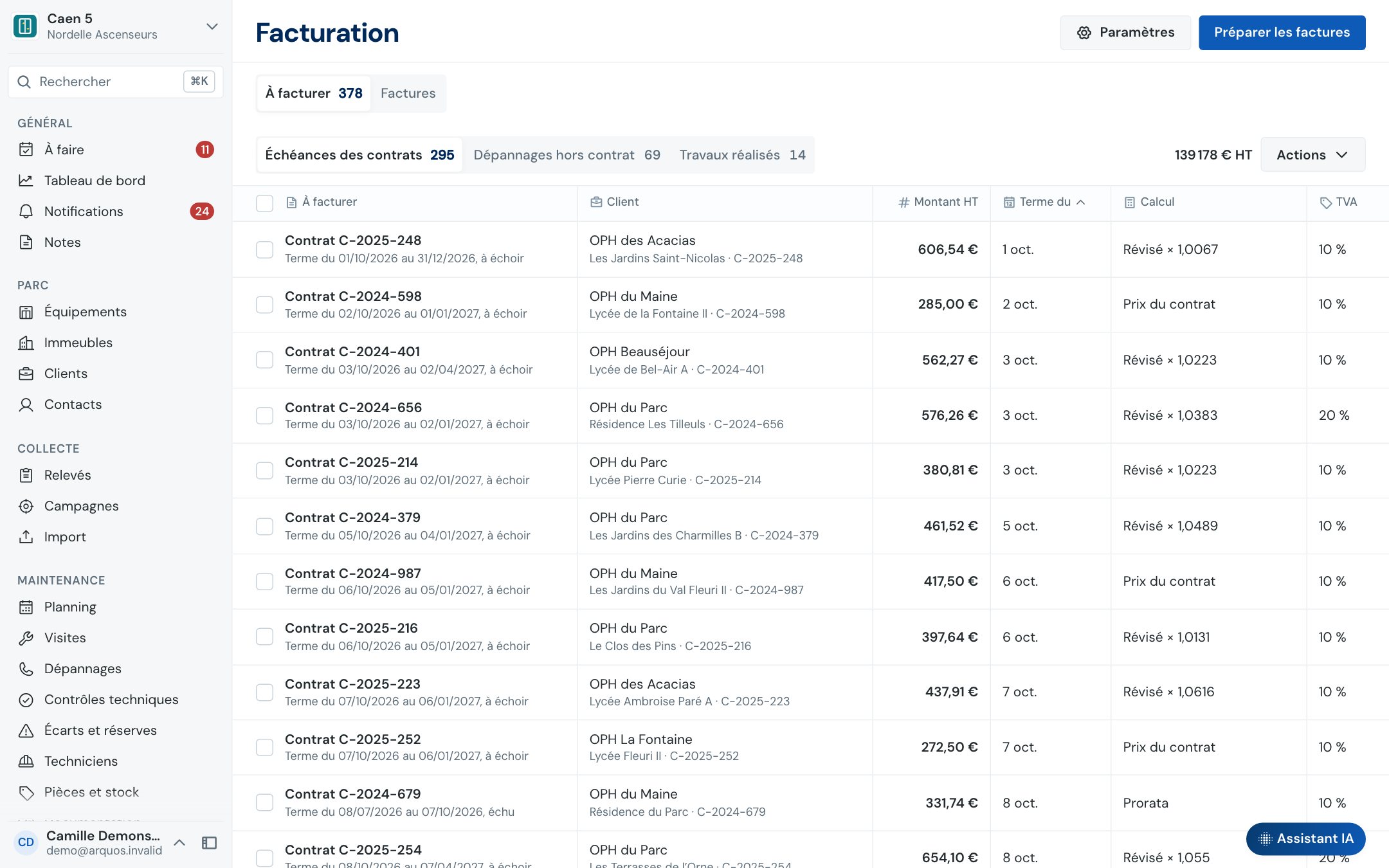Click the Rechercher search field

click(116, 82)
